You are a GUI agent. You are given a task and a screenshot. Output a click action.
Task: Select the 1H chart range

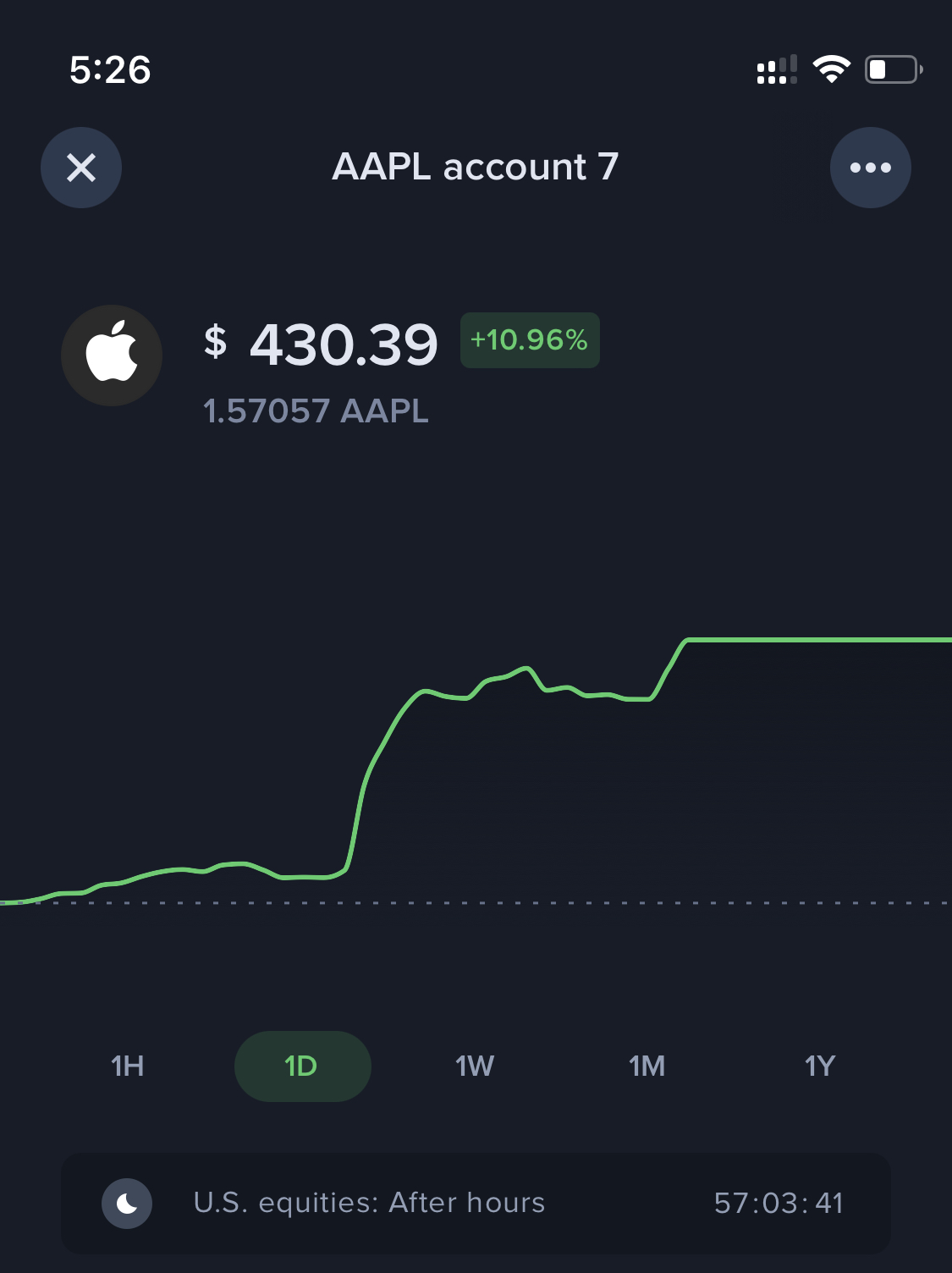point(128,1066)
